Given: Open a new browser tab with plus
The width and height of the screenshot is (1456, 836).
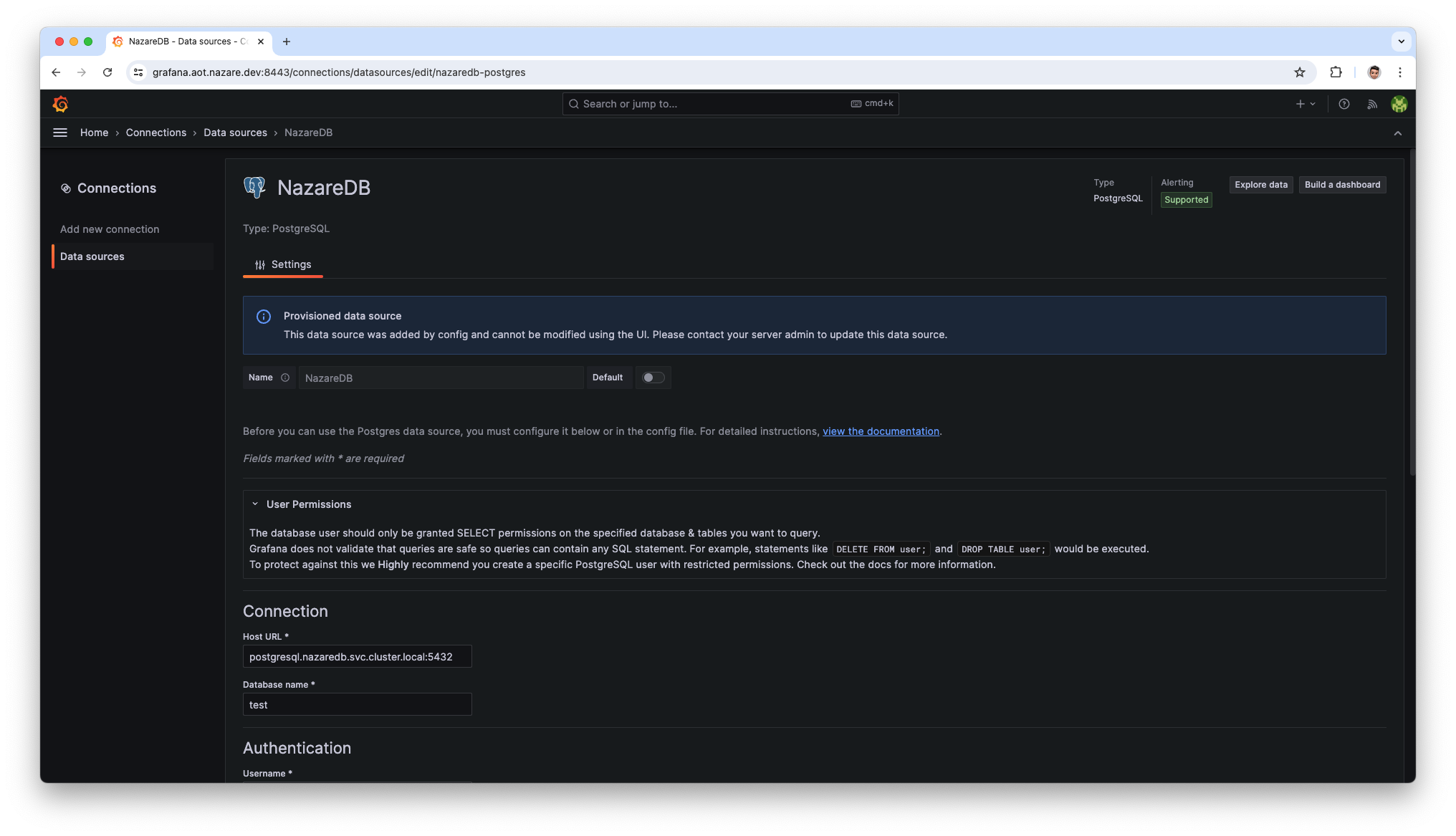Looking at the screenshot, I should [287, 42].
